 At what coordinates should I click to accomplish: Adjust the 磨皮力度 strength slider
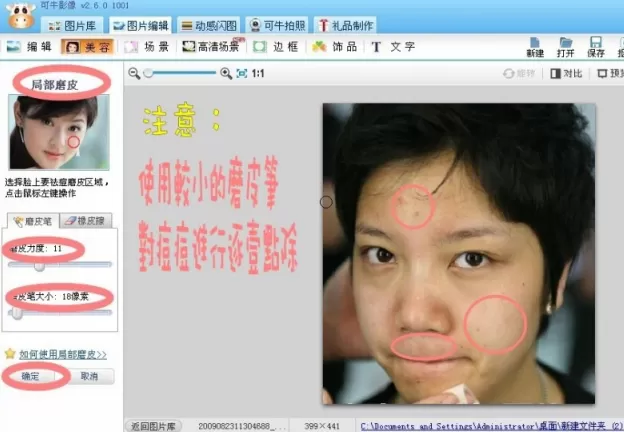(39, 266)
